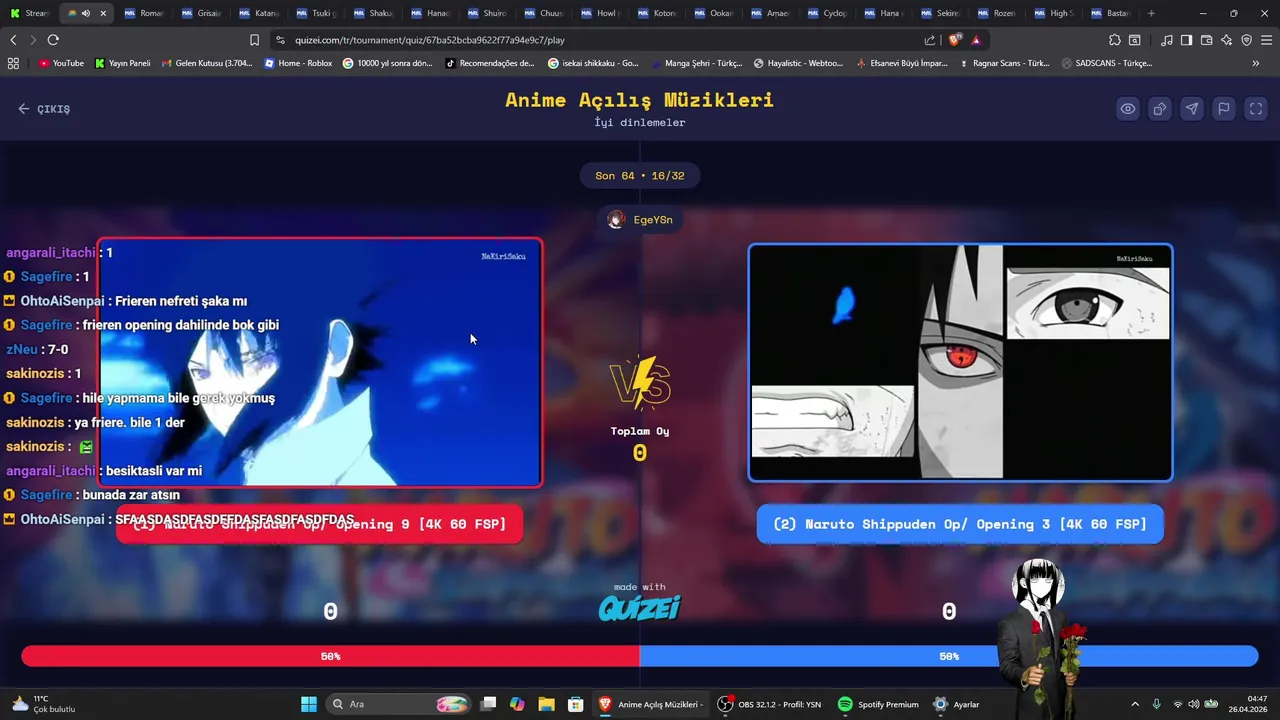Viewport: 1280px width, 720px height.
Task: Switch to the Grisaia browser tab
Action: 202,13
